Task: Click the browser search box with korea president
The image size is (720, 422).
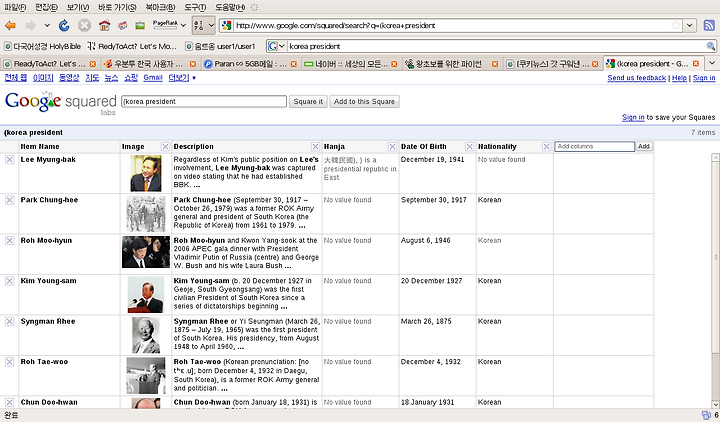Action: click(x=496, y=46)
